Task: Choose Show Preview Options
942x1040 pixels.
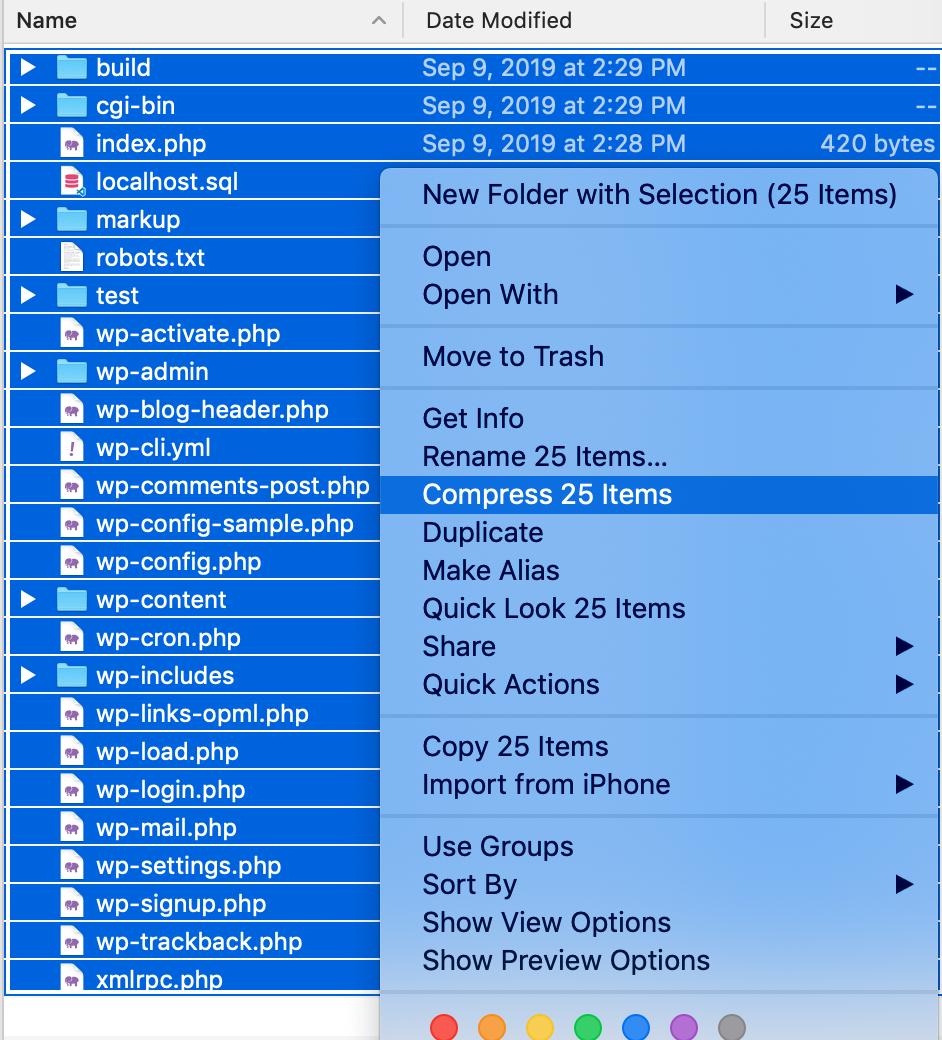Action: pos(659,961)
